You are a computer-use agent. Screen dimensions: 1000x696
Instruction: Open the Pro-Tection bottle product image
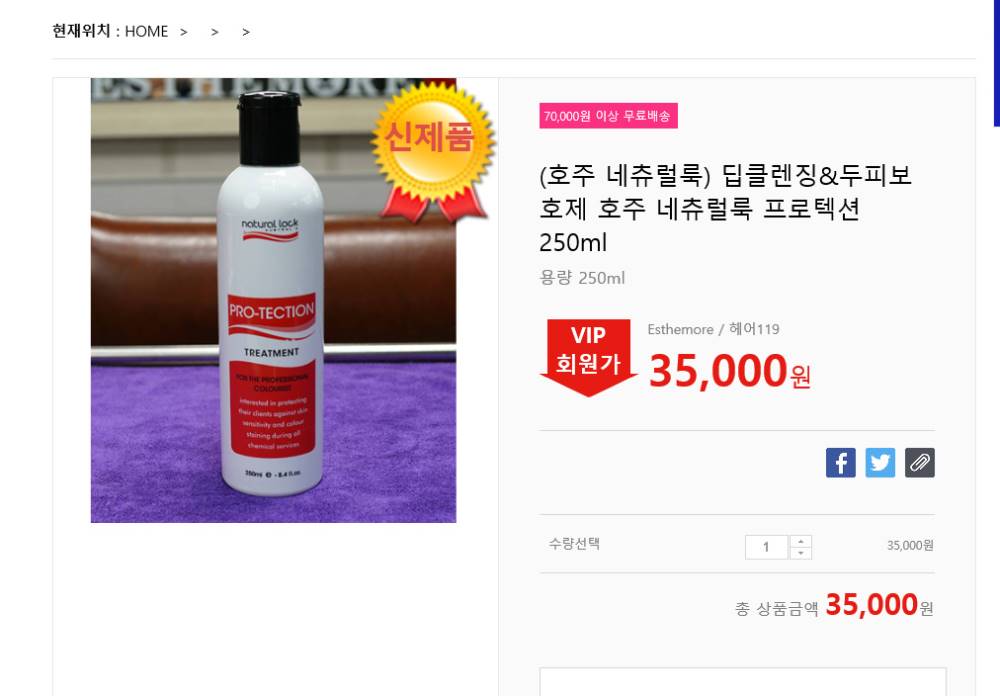[273, 300]
